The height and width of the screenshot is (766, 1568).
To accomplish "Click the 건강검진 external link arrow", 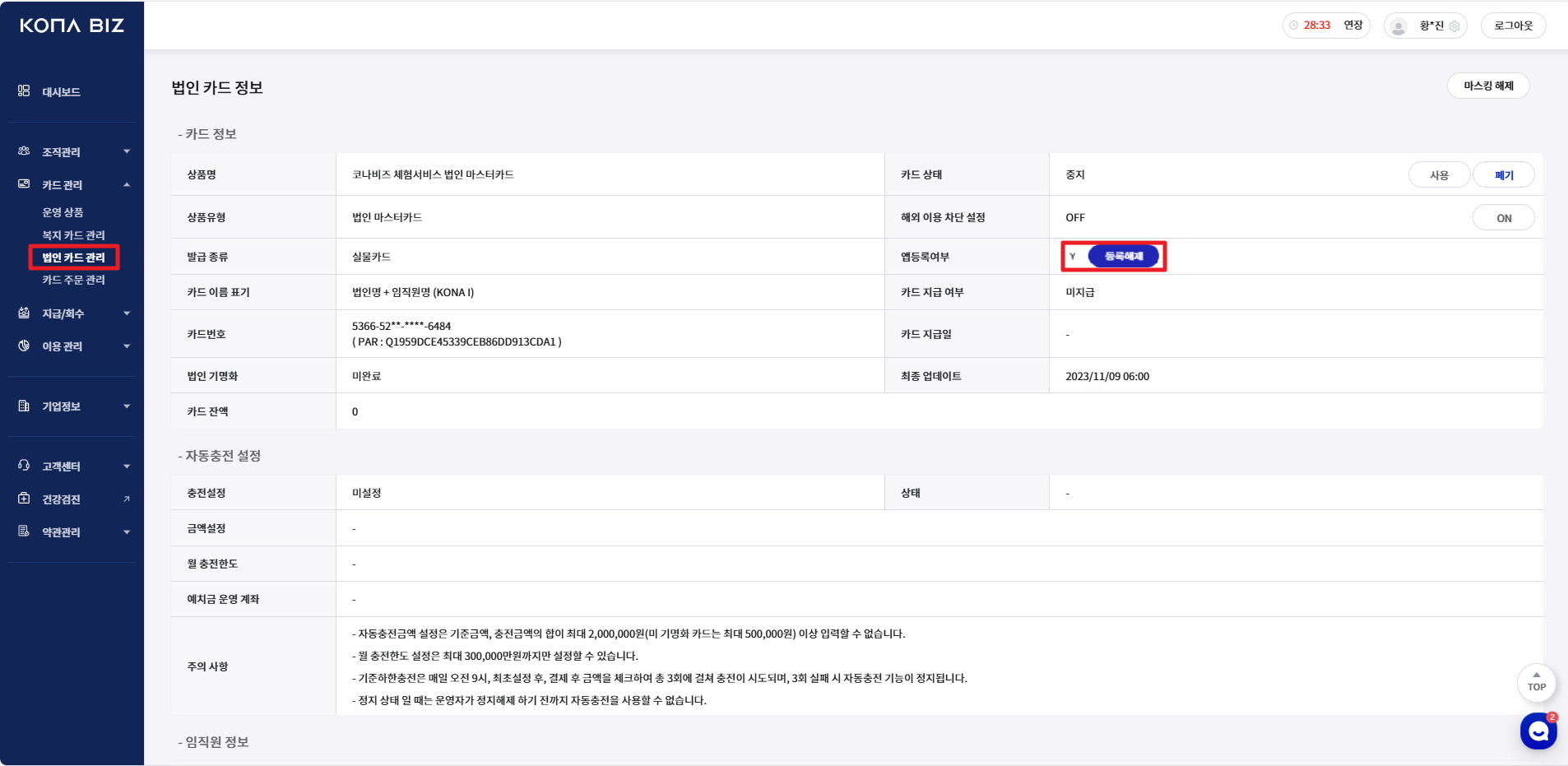I will pyautogui.click(x=127, y=499).
